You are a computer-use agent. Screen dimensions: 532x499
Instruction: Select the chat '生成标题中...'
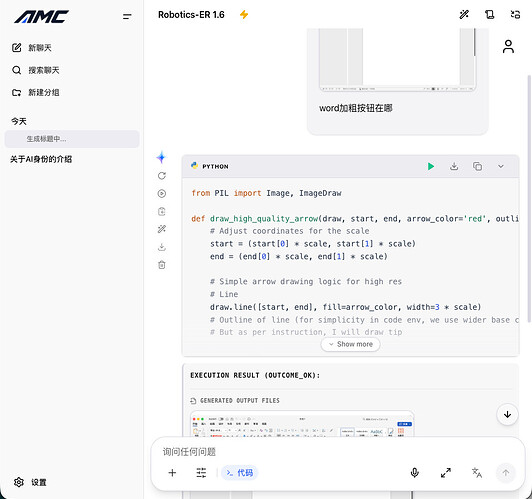click(72, 139)
